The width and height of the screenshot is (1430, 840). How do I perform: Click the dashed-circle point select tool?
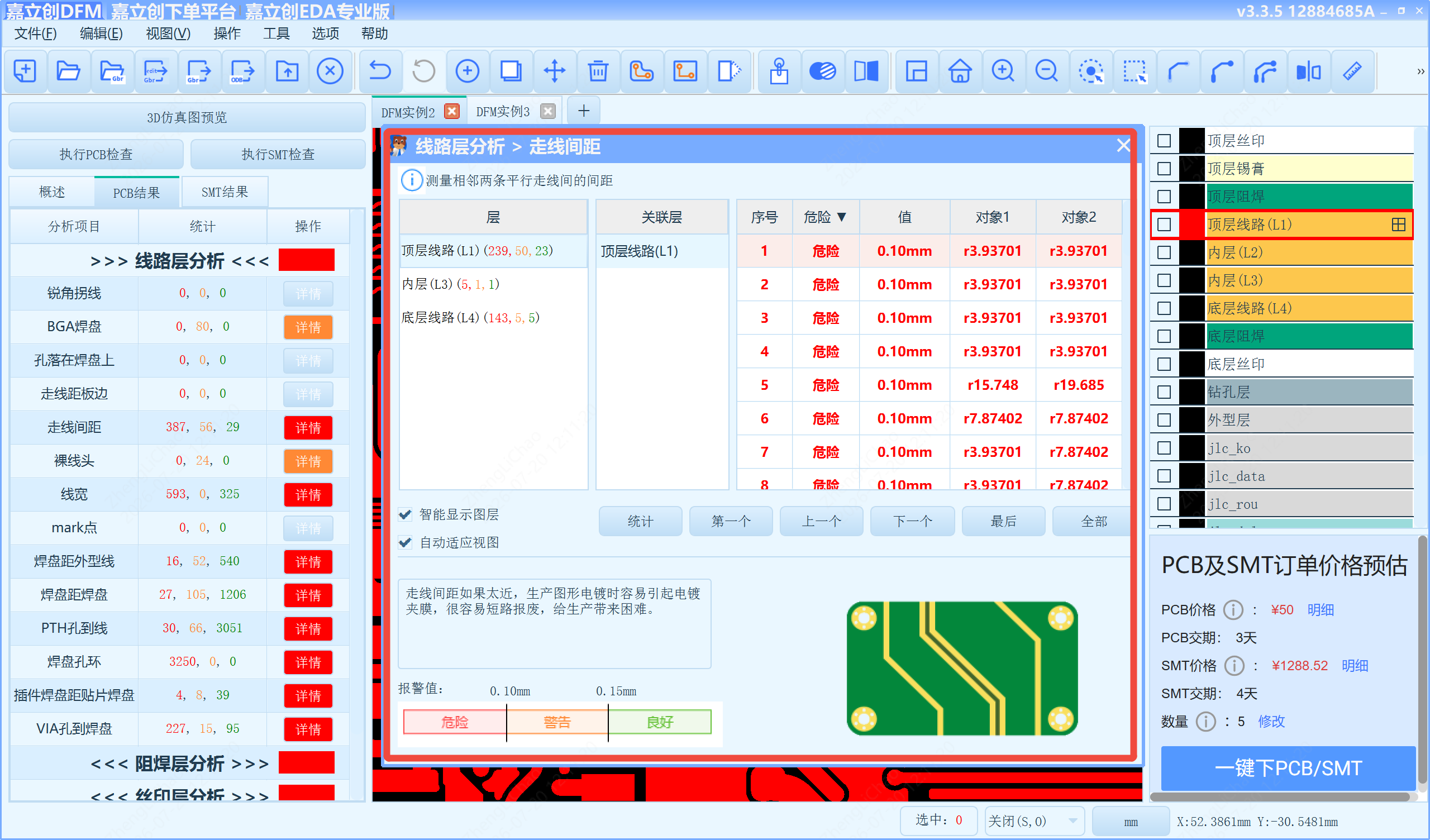(1091, 71)
